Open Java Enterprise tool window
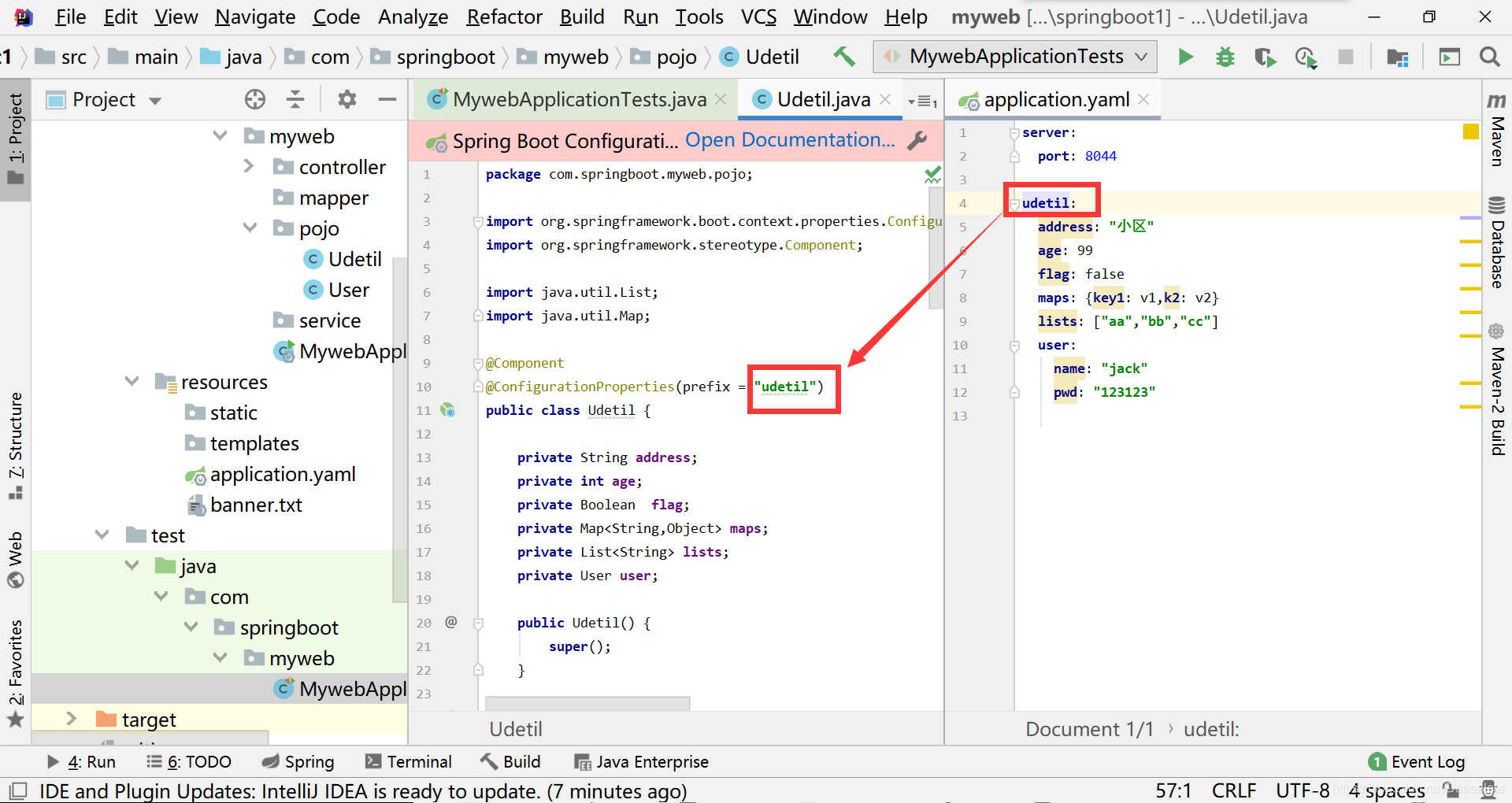The width and height of the screenshot is (1512, 803). click(x=641, y=761)
